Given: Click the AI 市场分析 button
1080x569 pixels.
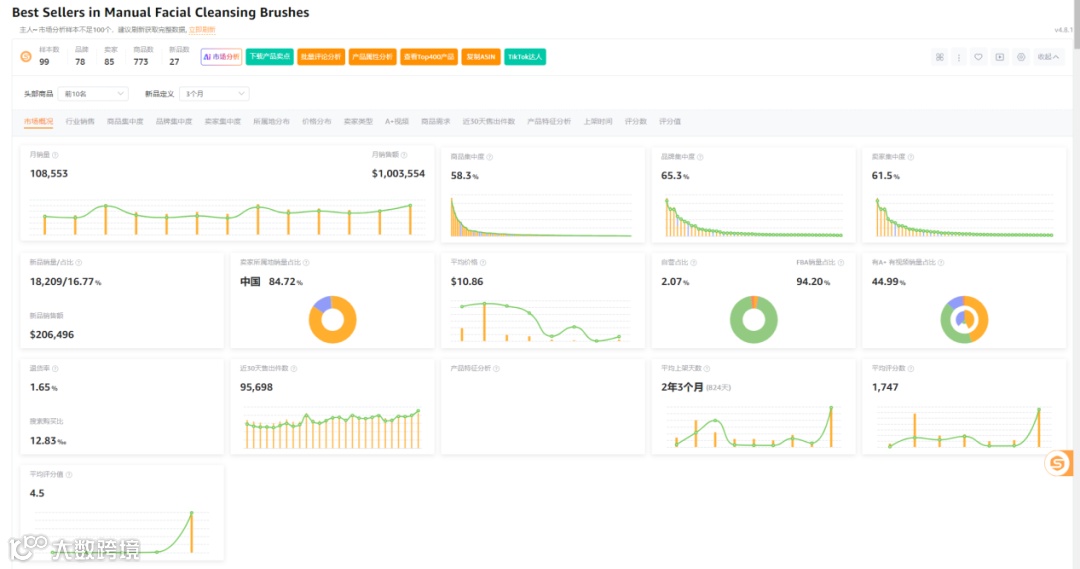Looking at the screenshot, I should (221, 56).
